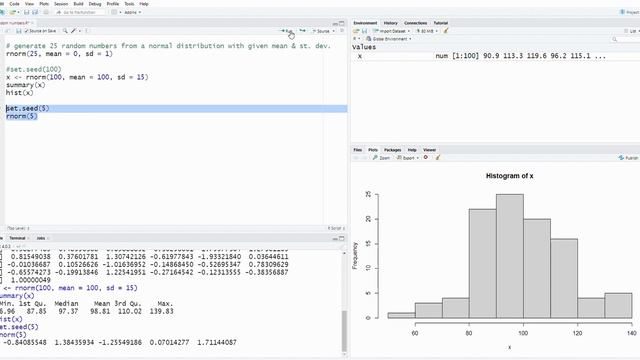640x360 pixels.
Task: Click the re-run previous code icon
Action: 302,31
